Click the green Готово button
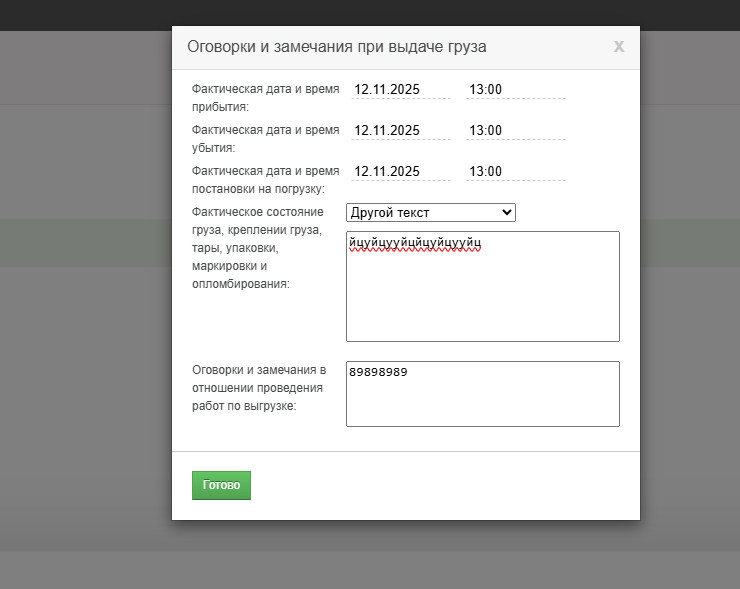Image resolution: width=740 pixels, height=589 pixels. (221, 485)
